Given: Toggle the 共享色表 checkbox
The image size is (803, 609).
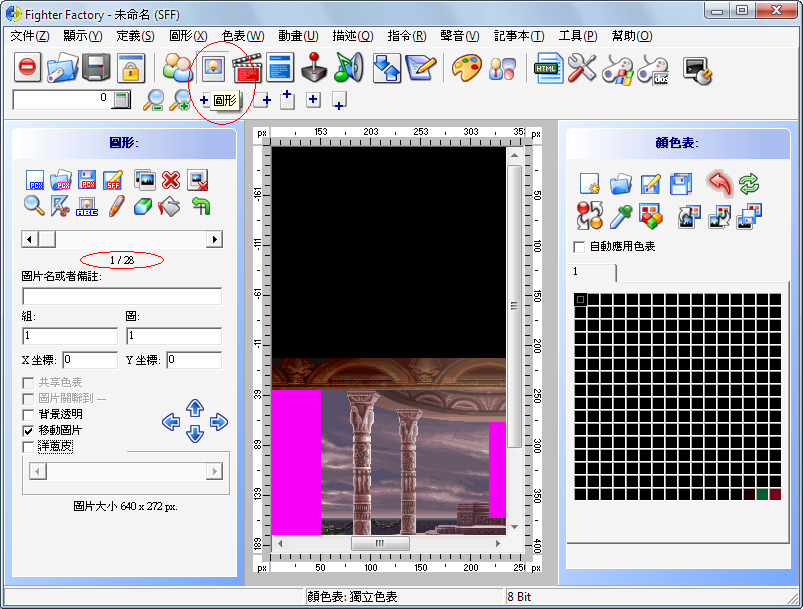Looking at the screenshot, I should coord(28,383).
